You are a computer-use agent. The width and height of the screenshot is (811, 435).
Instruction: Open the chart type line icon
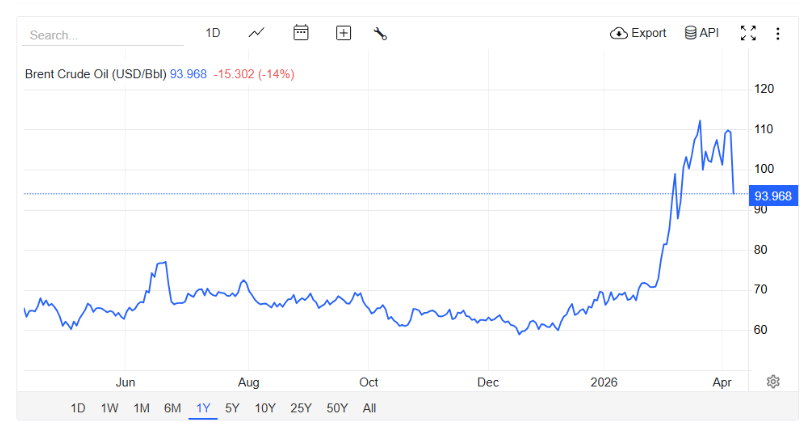pos(257,33)
